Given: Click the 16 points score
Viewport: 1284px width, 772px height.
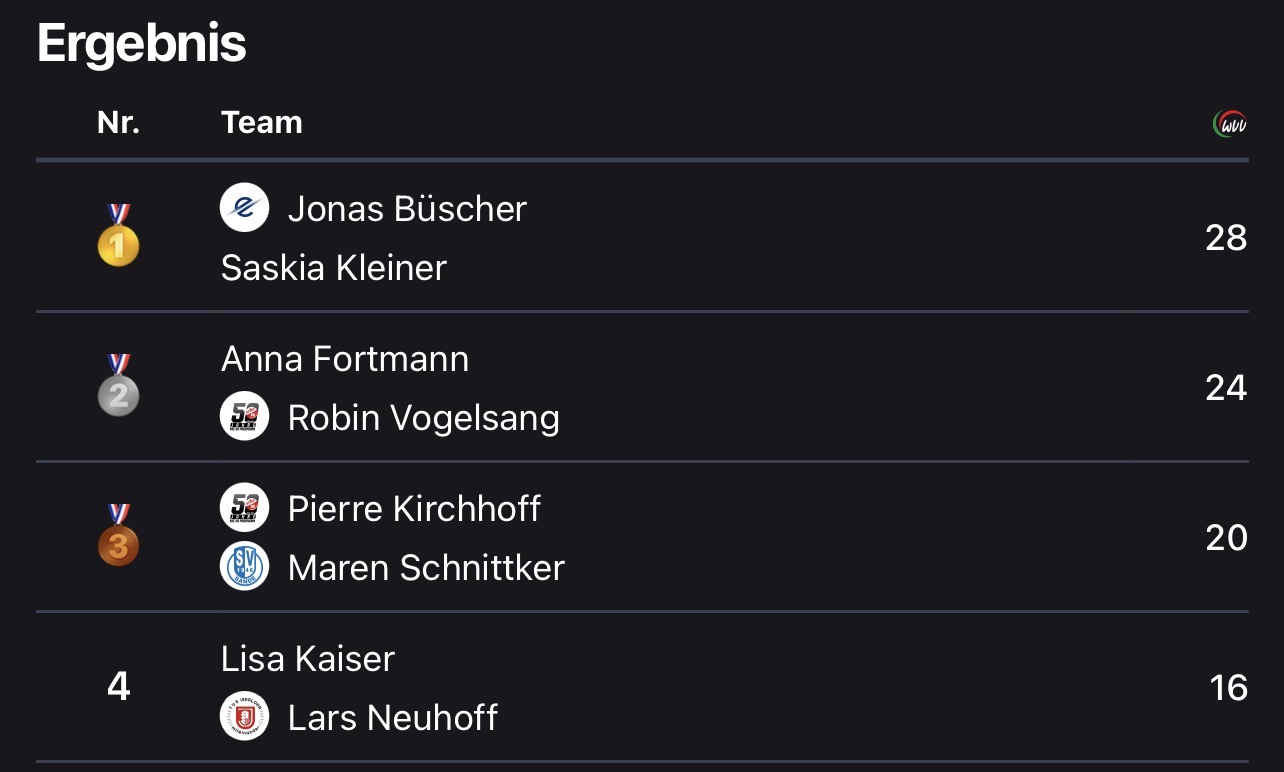Looking at the screenshot, I should pyautogui.click(x=1228, y=688).
